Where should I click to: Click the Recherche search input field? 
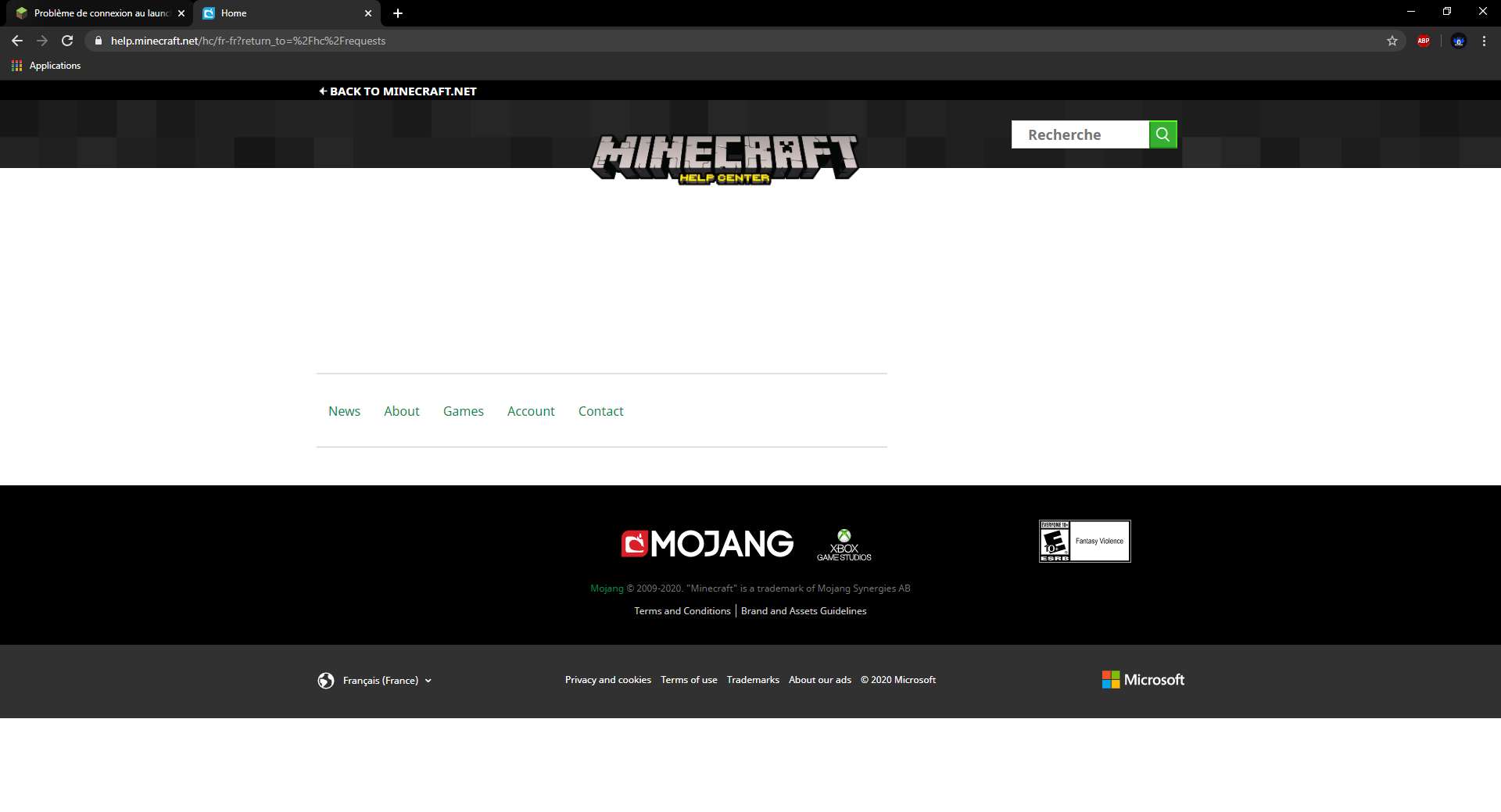tap(1080, 134)
